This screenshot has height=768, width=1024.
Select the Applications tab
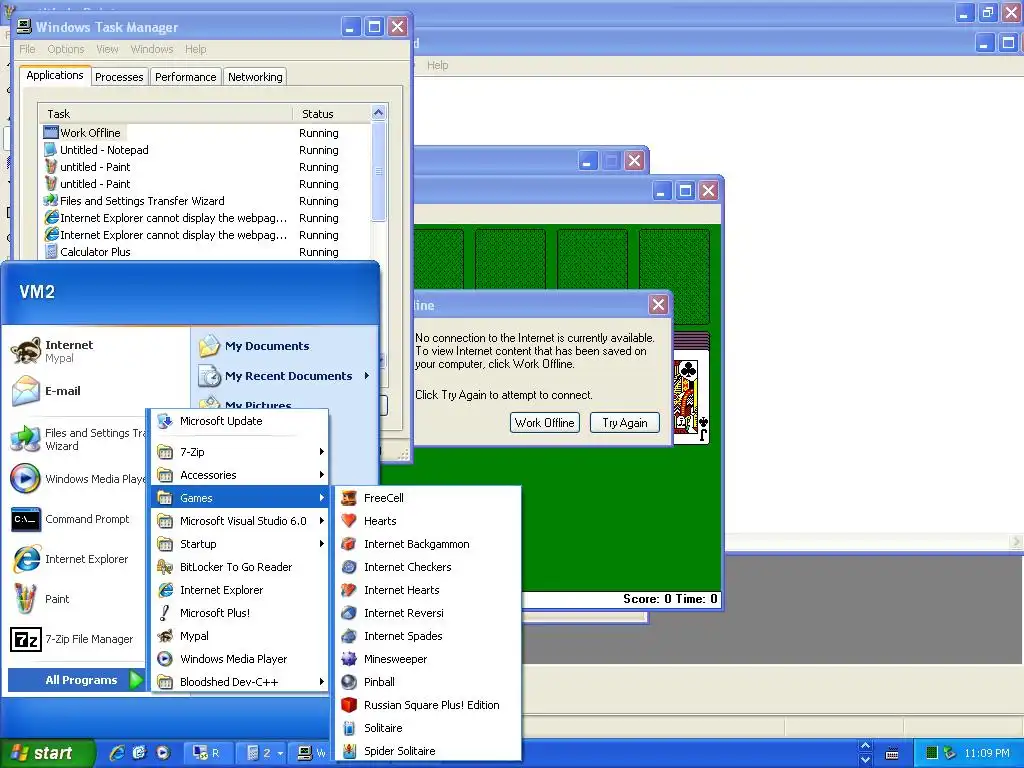[55, 75]
